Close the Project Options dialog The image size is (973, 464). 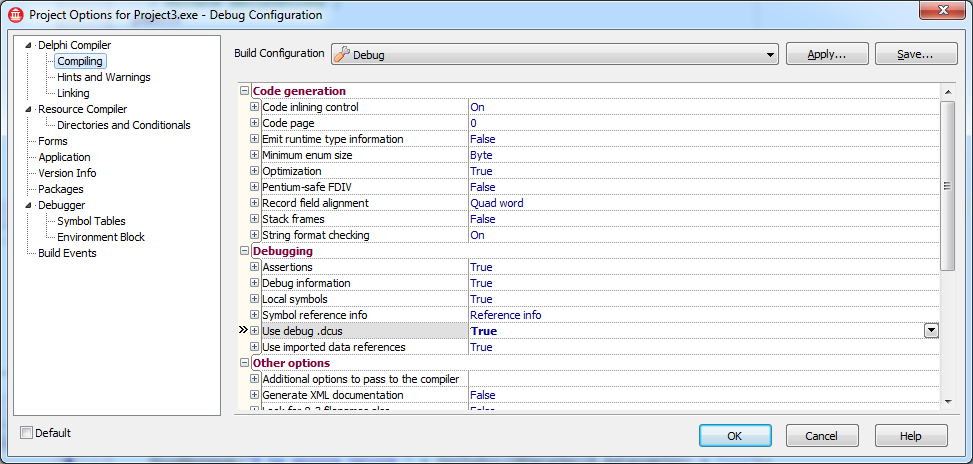click(943, 10)
